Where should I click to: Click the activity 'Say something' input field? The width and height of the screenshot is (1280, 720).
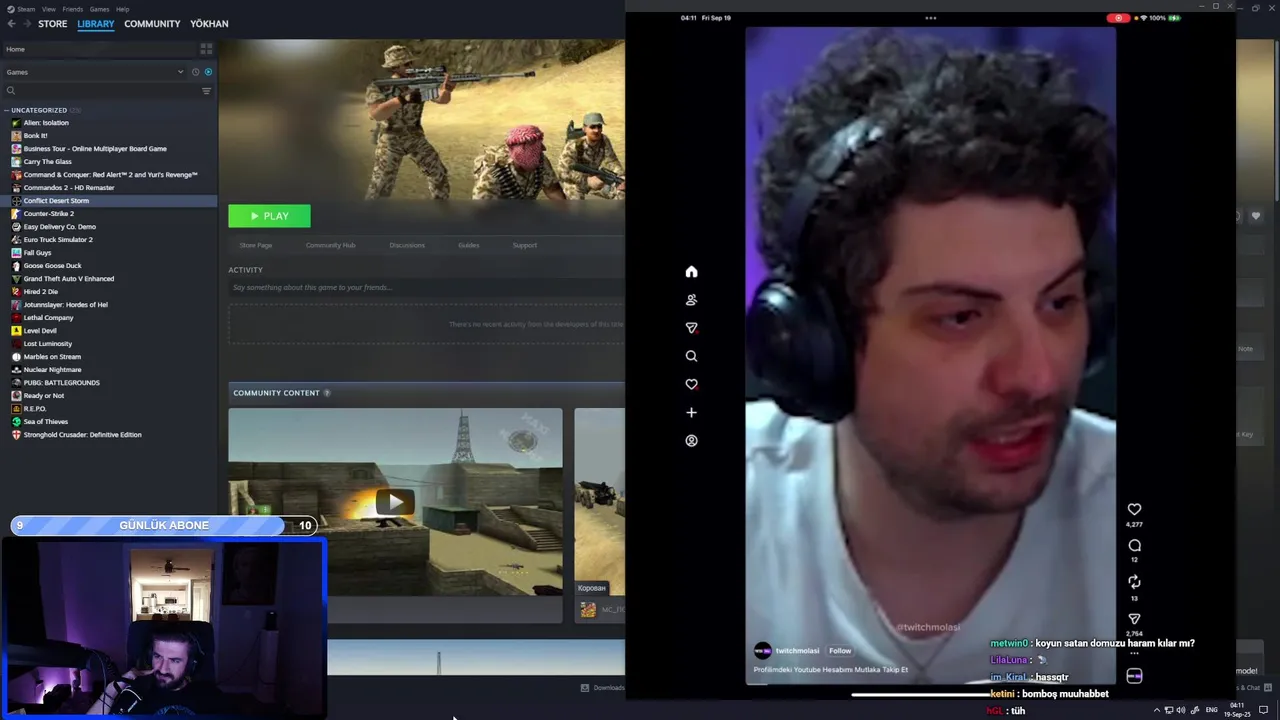[428, 288]
